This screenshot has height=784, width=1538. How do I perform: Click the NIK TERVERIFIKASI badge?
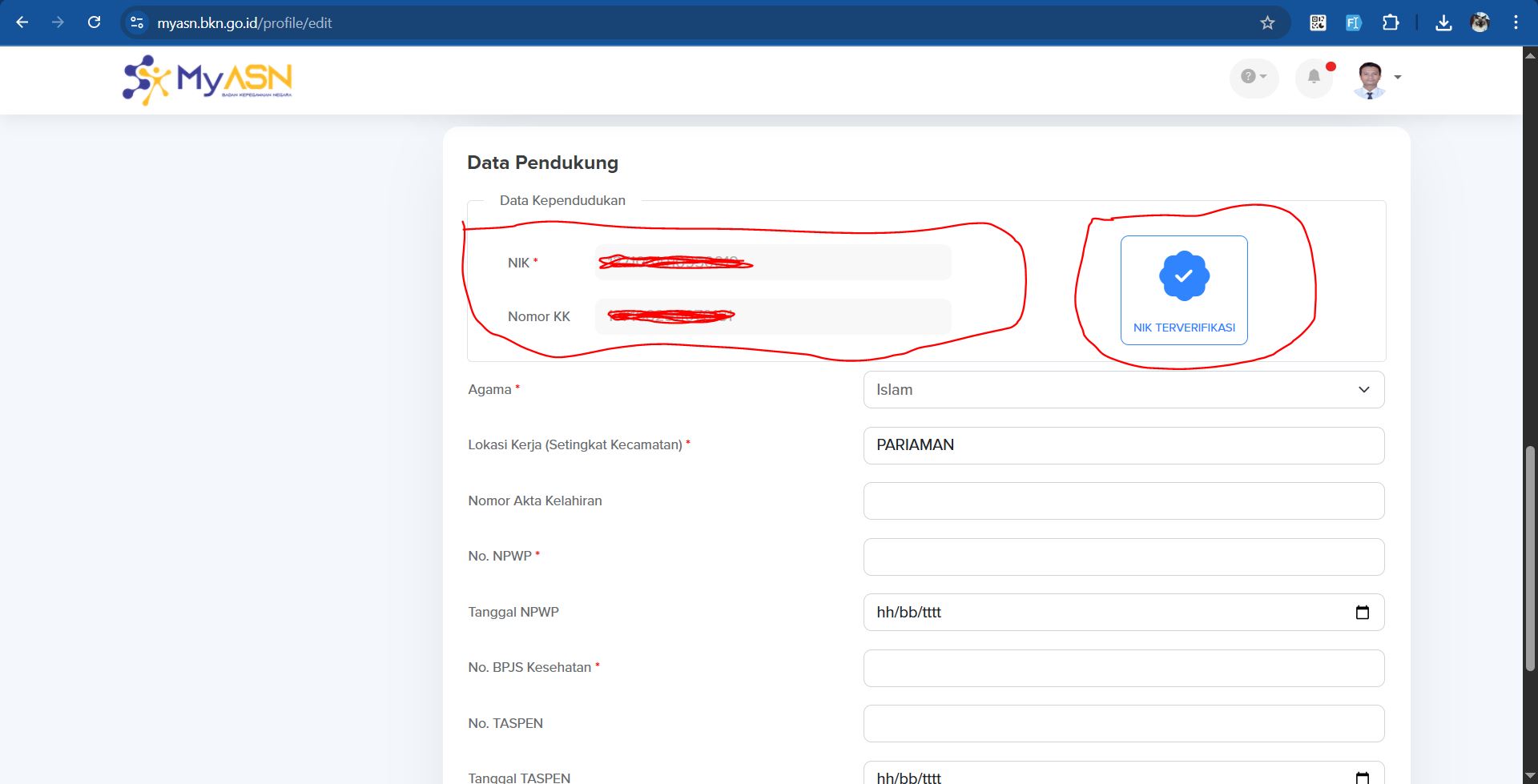click(1183, 290)
